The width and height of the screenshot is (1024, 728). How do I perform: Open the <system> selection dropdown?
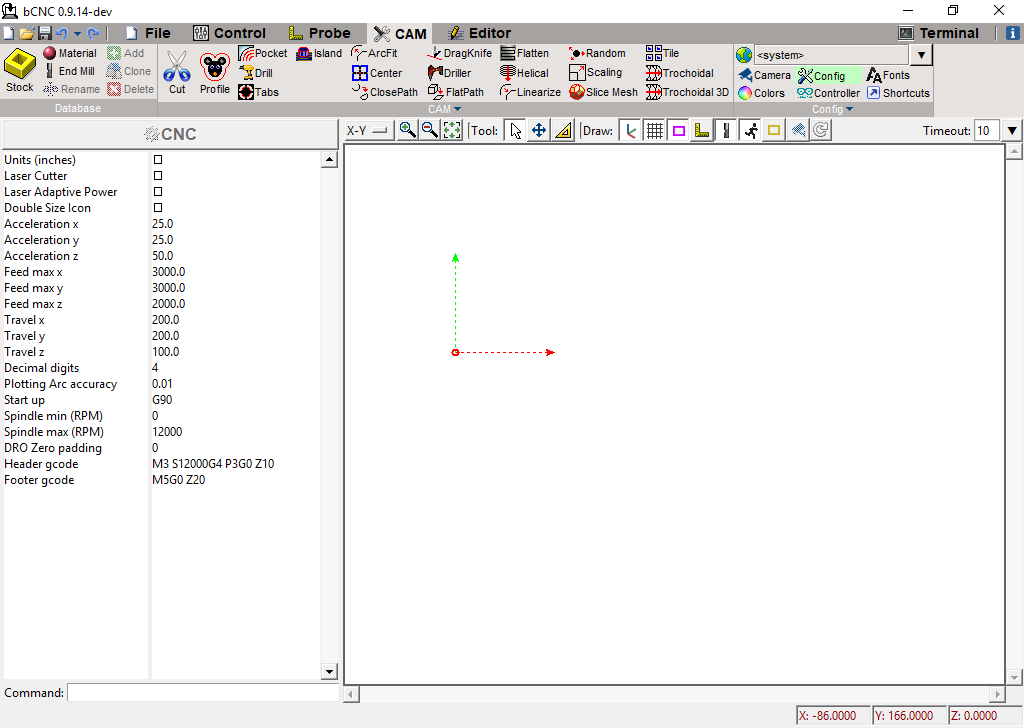pos(919,54)
